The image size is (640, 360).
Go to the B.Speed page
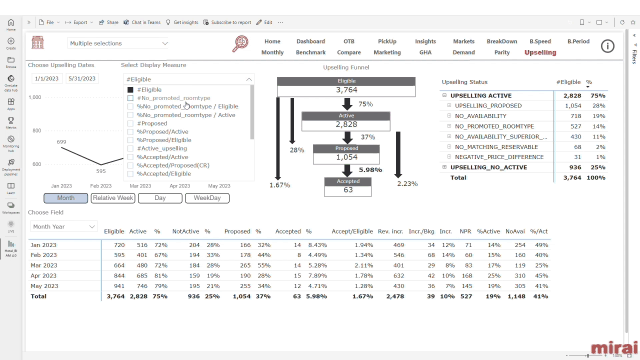pos(540,41)
